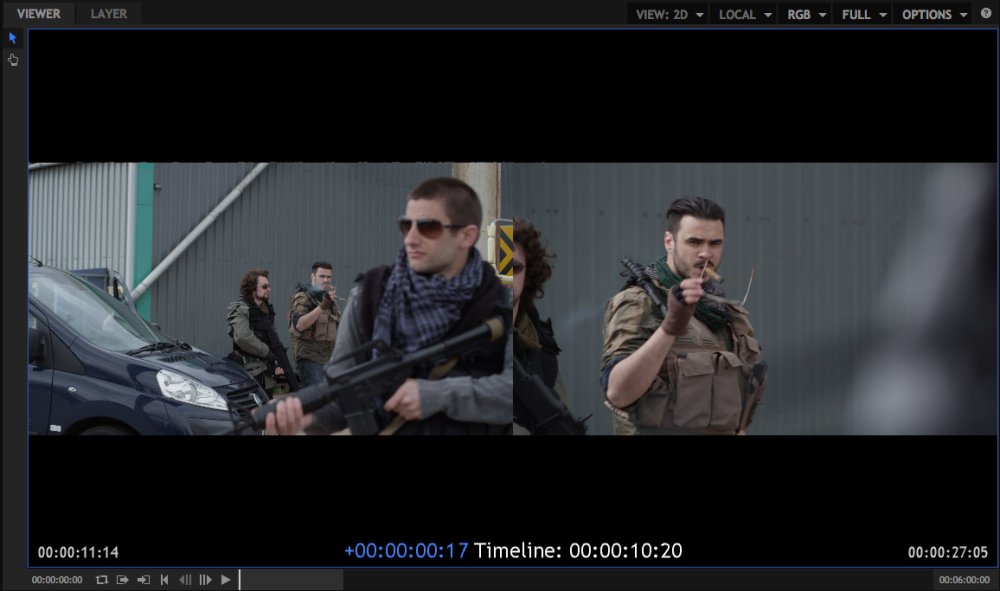The image size is (1000, 591).
Task: Open the Local dropdown
Action: pyautogui.click(x=744, y=14)
